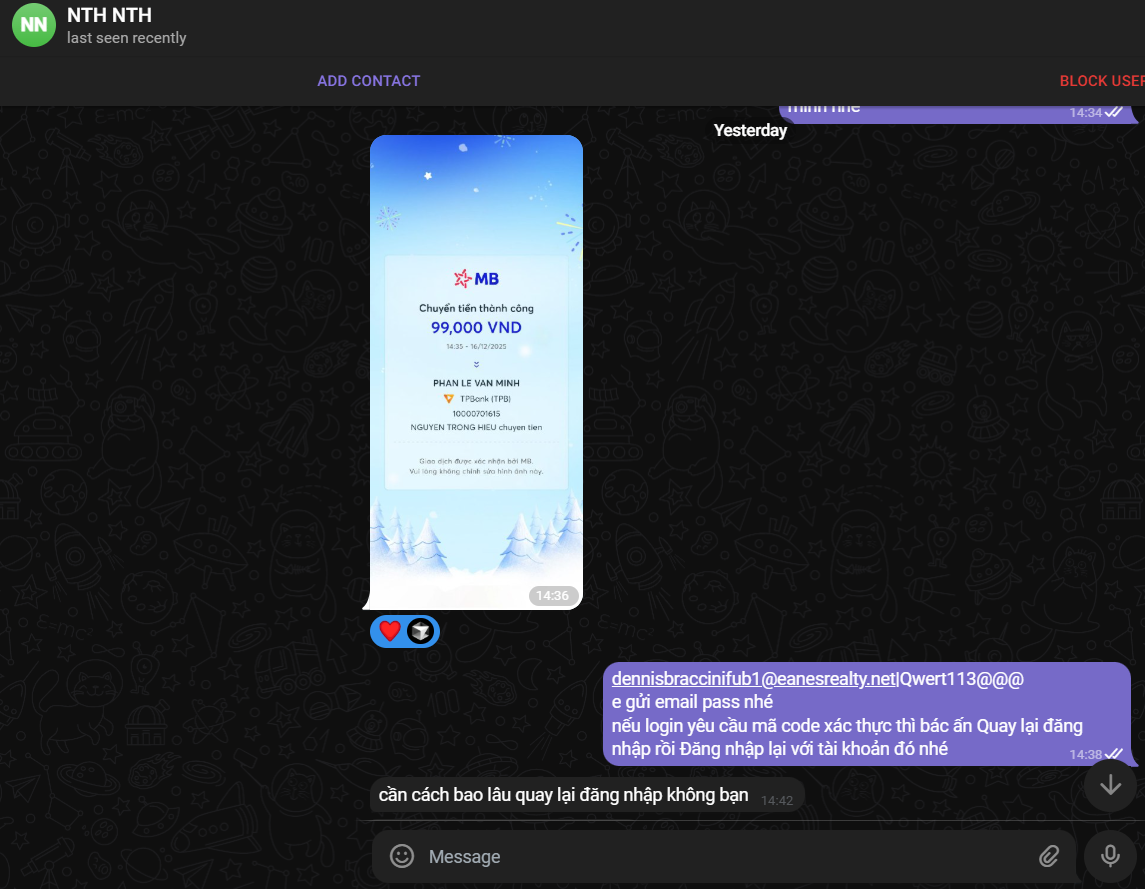Click the red heart reaction

pyautogui.click(x=390, y=630)
